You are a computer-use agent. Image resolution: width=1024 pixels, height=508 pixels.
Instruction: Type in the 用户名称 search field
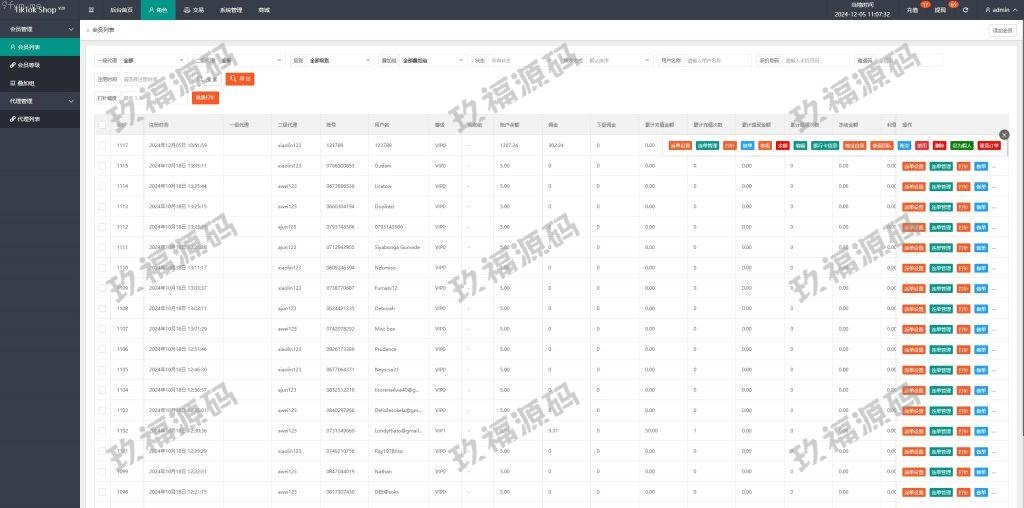click(x=718, y=60)
